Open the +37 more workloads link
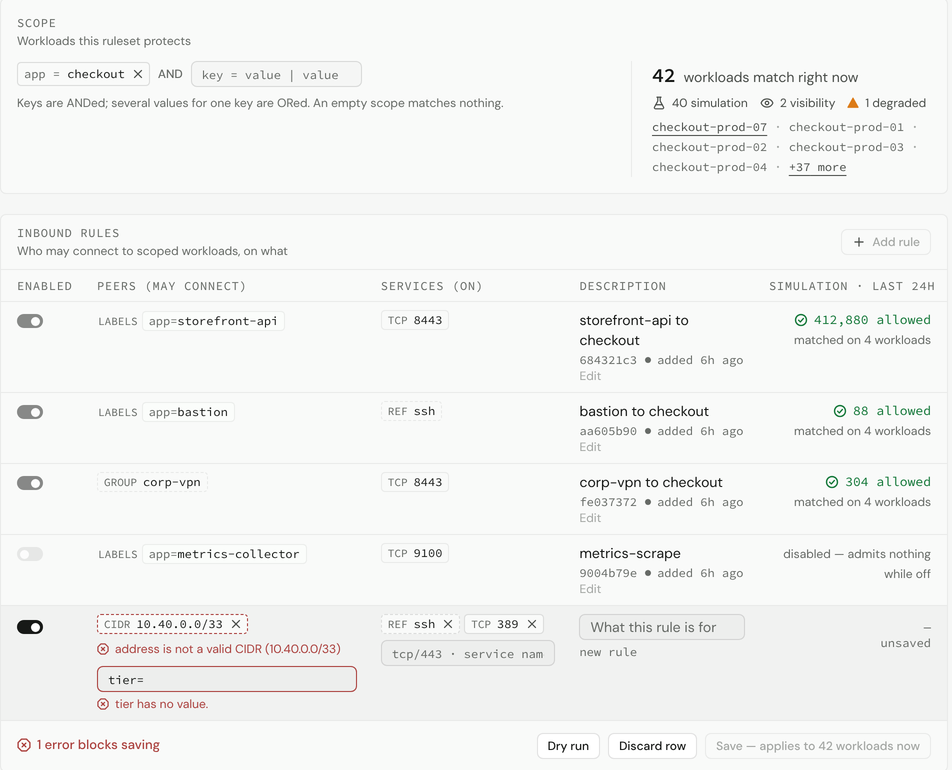This screenshot has height=770, width=952. click(x=817, y=168)
